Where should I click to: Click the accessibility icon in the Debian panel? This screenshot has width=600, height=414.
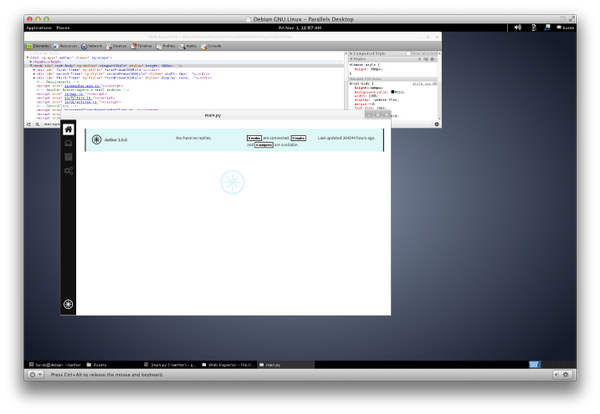point(534,28)
